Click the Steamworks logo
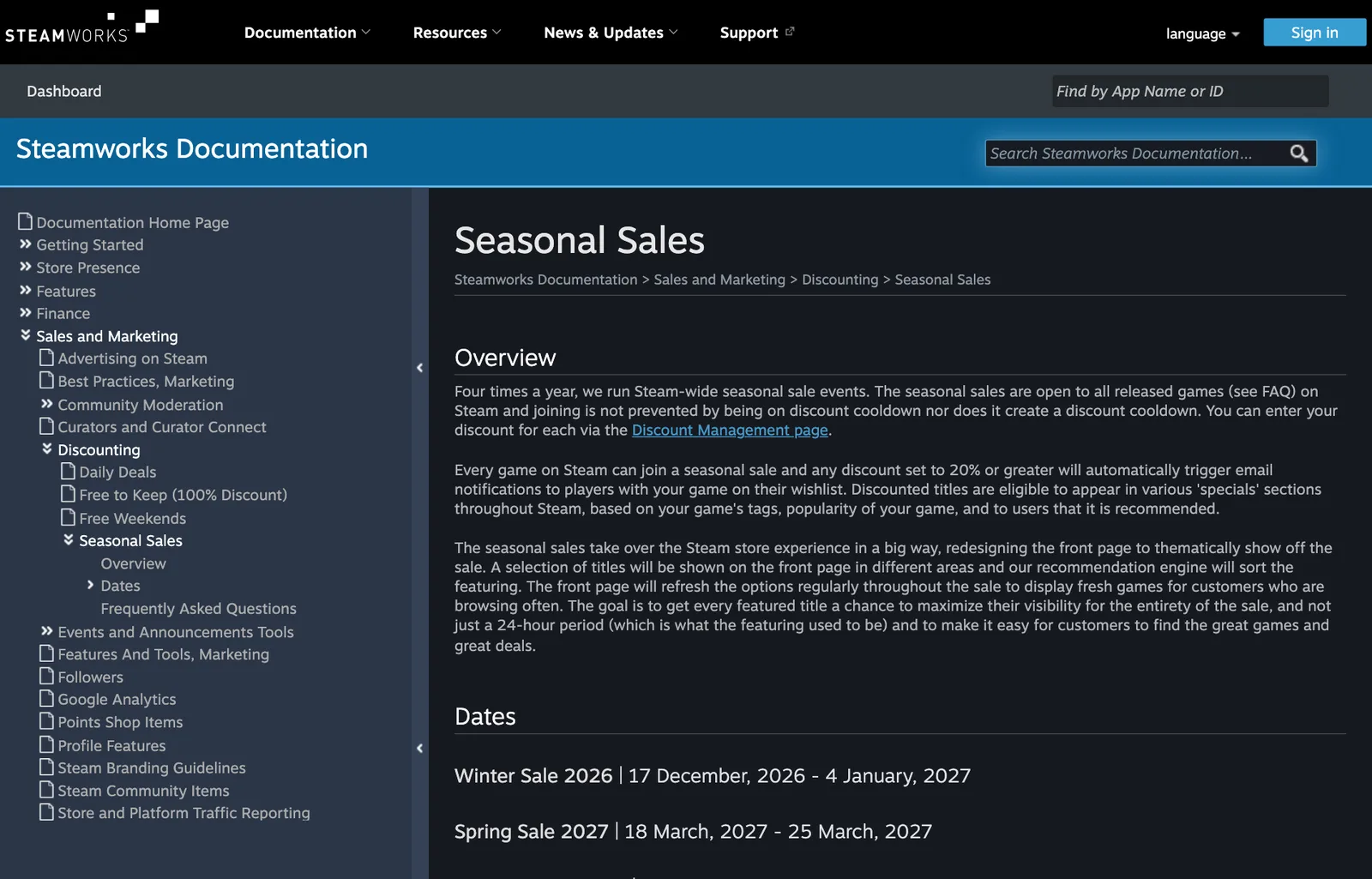Image resolution: width=1372 pixels, height=879 pixels. [x=81, y=27]
